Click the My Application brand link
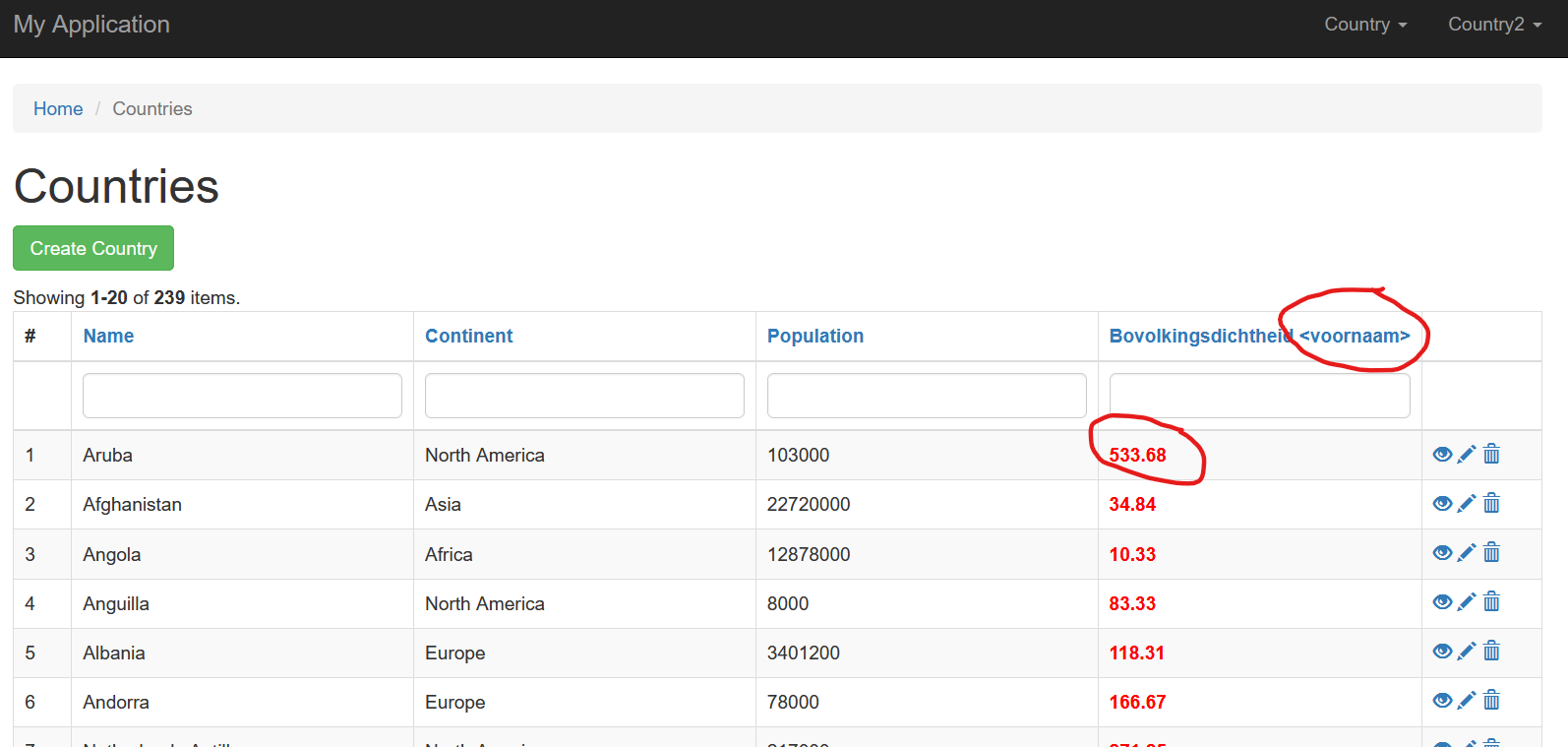 coord(91,25)
